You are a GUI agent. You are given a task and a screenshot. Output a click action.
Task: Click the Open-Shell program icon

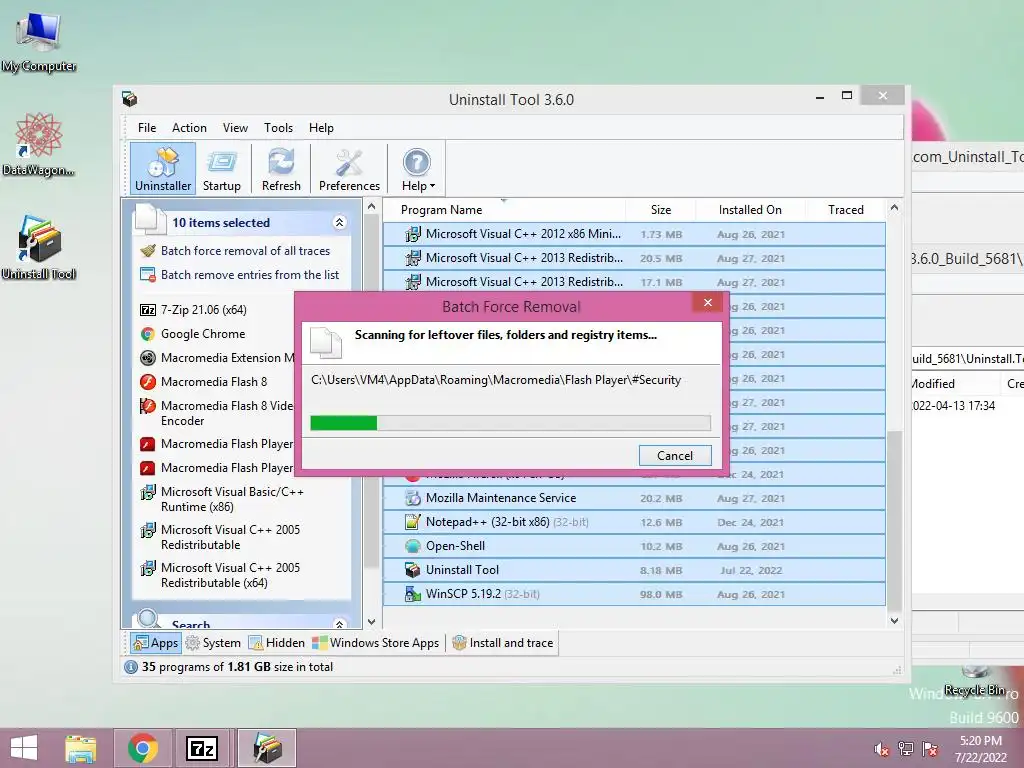[413, 546]
